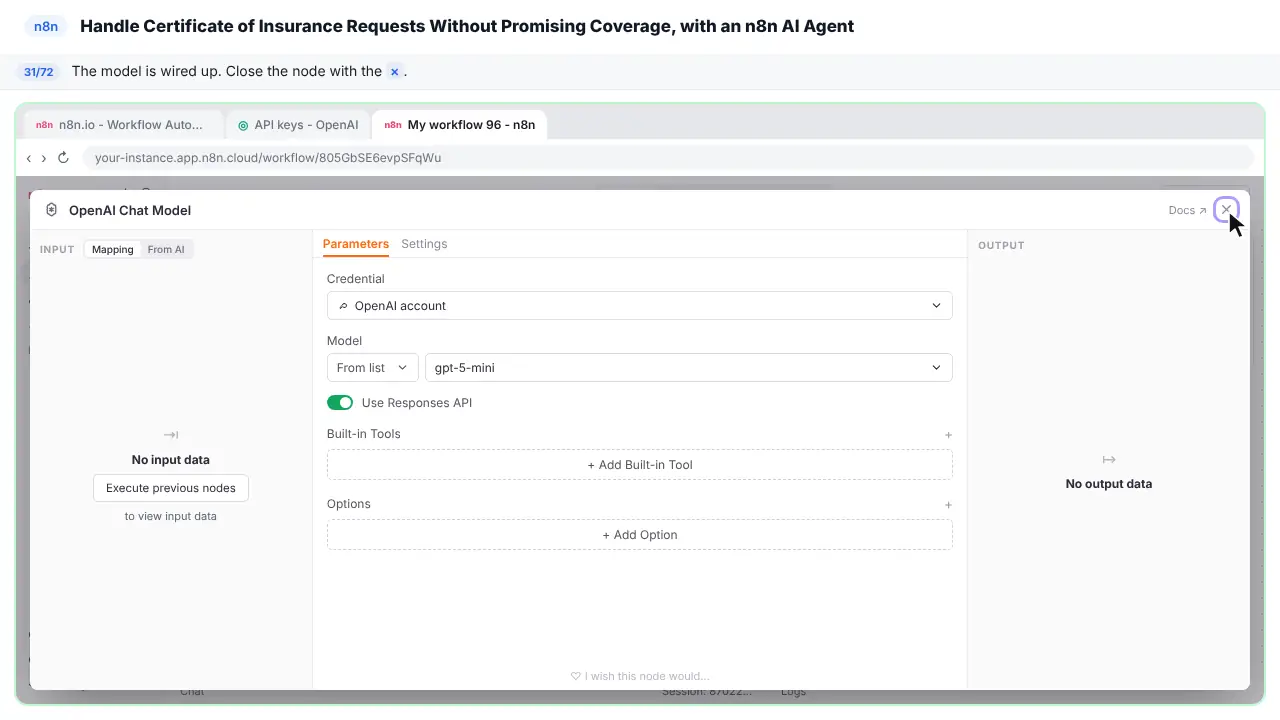Click the OpenAI Chat Model node icon
Viewport: 1280px width, 720px height.
tap(52, 210)
